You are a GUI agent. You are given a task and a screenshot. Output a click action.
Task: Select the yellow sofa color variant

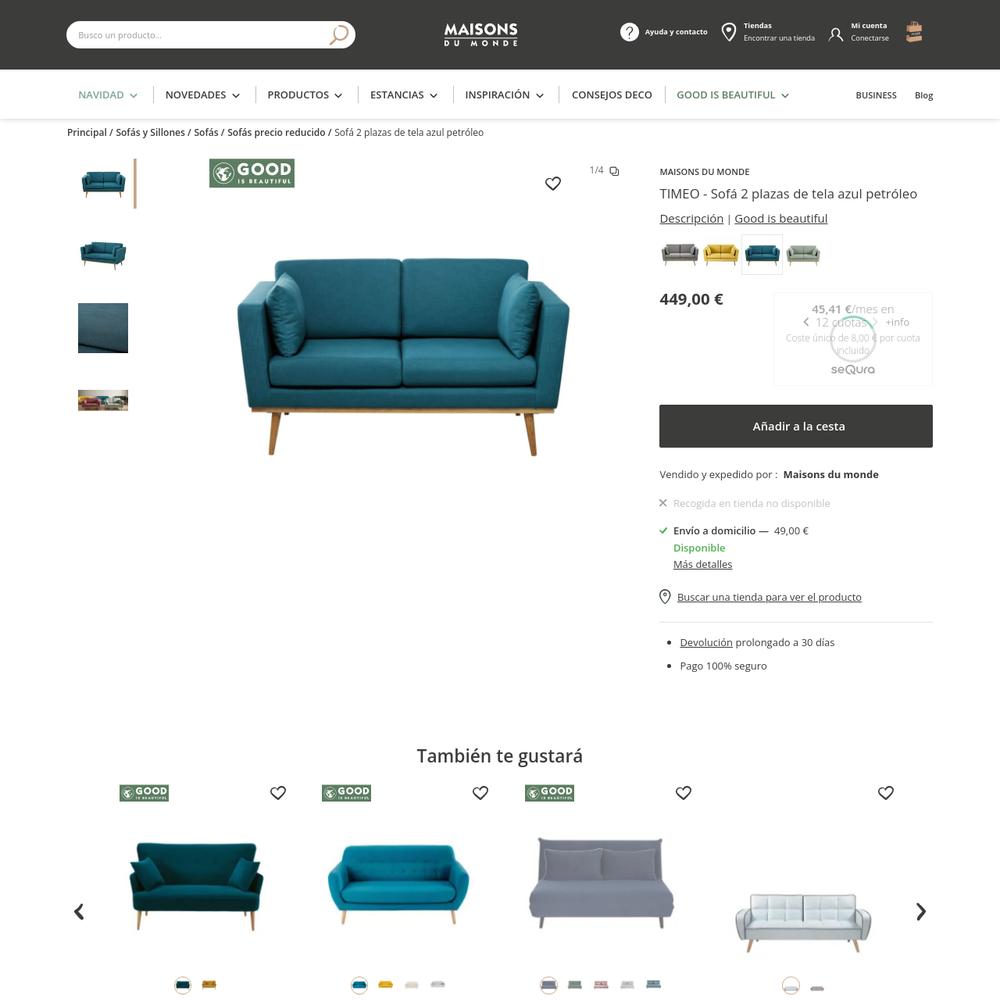tap(721, 254)
